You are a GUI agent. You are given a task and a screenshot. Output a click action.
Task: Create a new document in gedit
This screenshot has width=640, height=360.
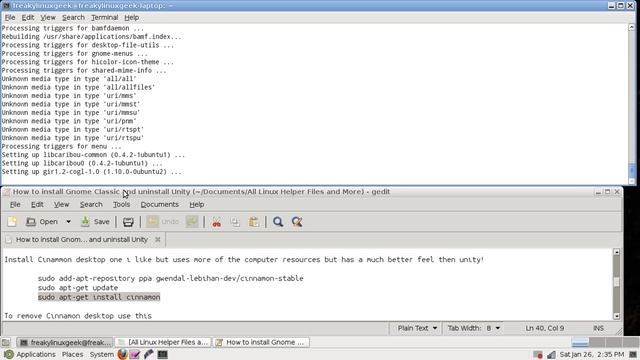(x=12, y=222)
